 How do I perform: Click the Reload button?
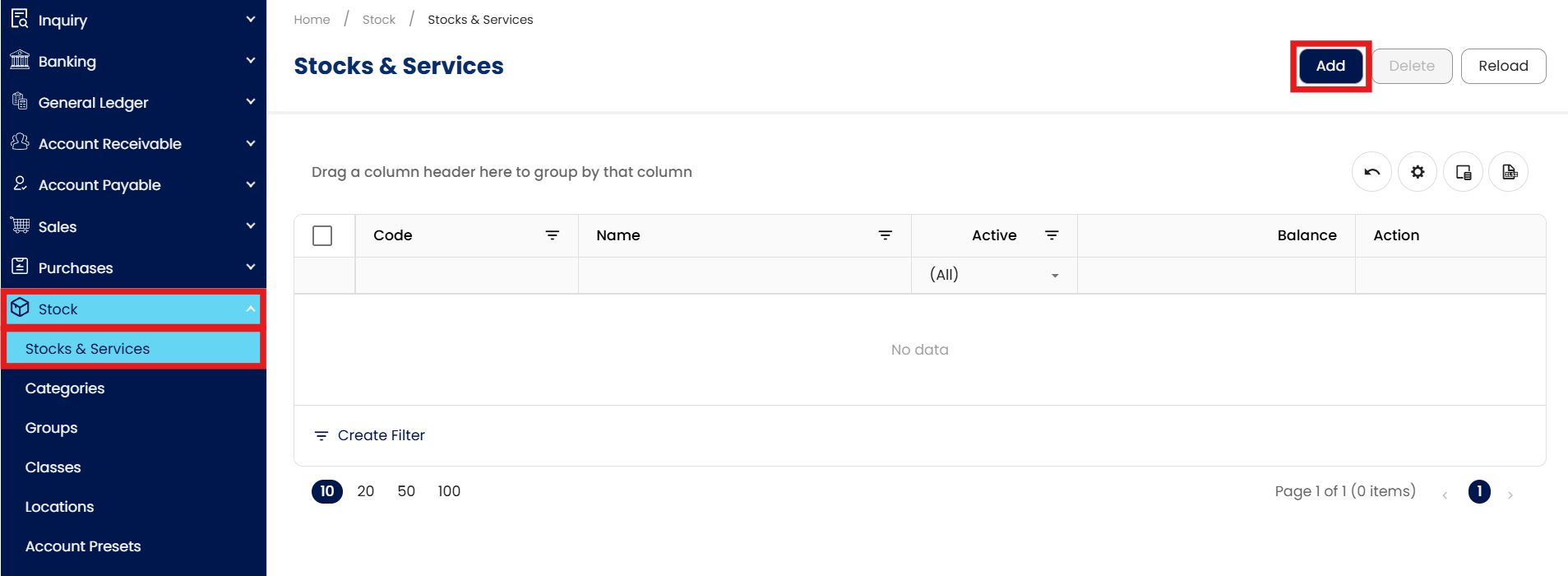click(1503, 66)
